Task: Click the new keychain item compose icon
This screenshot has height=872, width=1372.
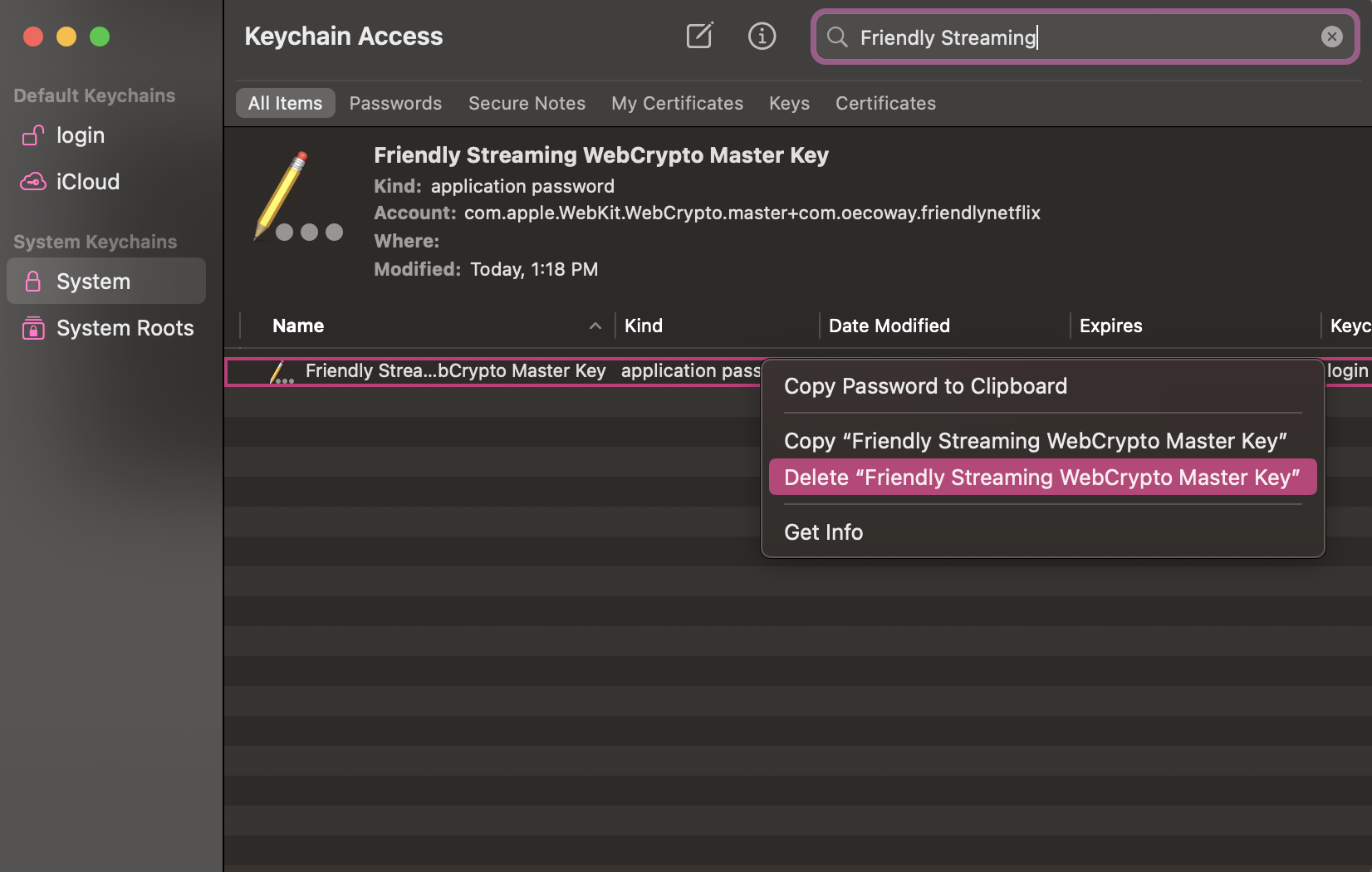Action: pos(699,36)
